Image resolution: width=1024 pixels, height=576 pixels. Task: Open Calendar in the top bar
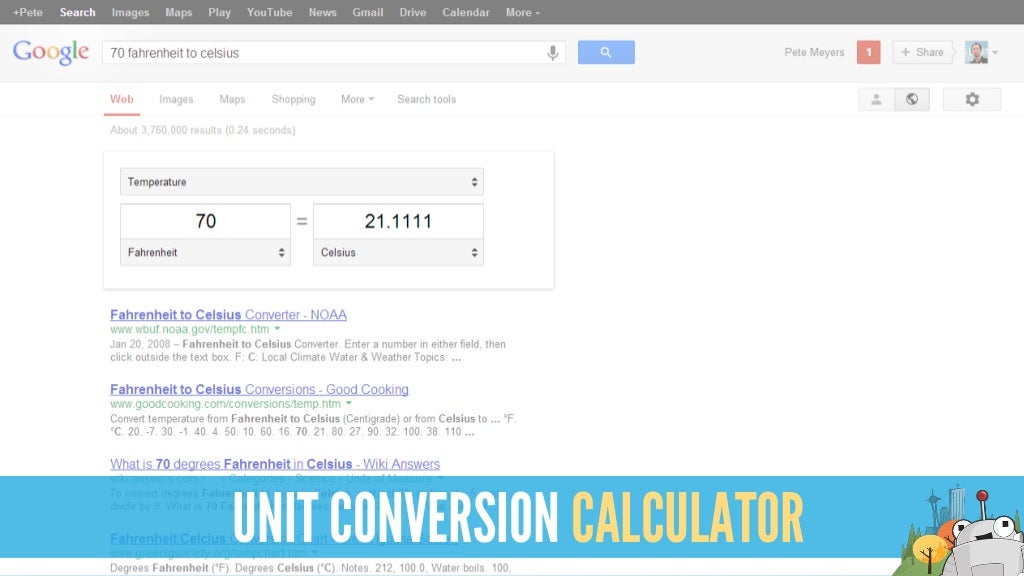tap(466, 12)
